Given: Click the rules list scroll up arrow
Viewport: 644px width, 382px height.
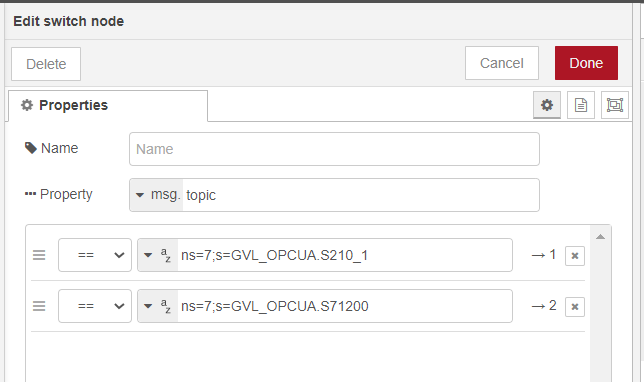Looking at the screenshot, I should tap(600, 237).
